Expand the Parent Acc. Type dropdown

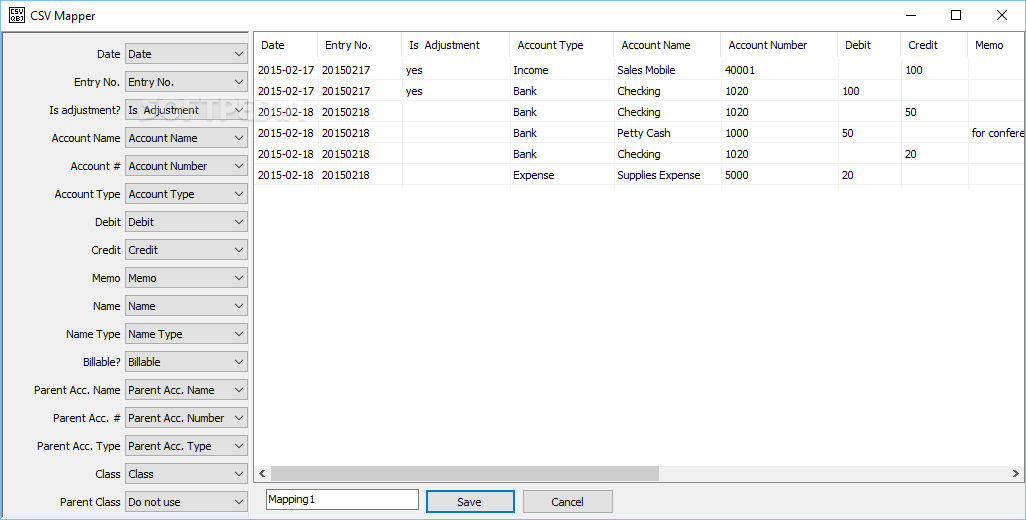coord(186,445)
